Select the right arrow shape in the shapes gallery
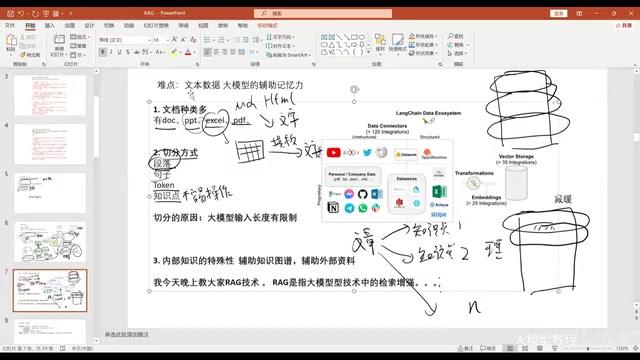The width and height of the screenshot is (640, 360). (354, 44)
